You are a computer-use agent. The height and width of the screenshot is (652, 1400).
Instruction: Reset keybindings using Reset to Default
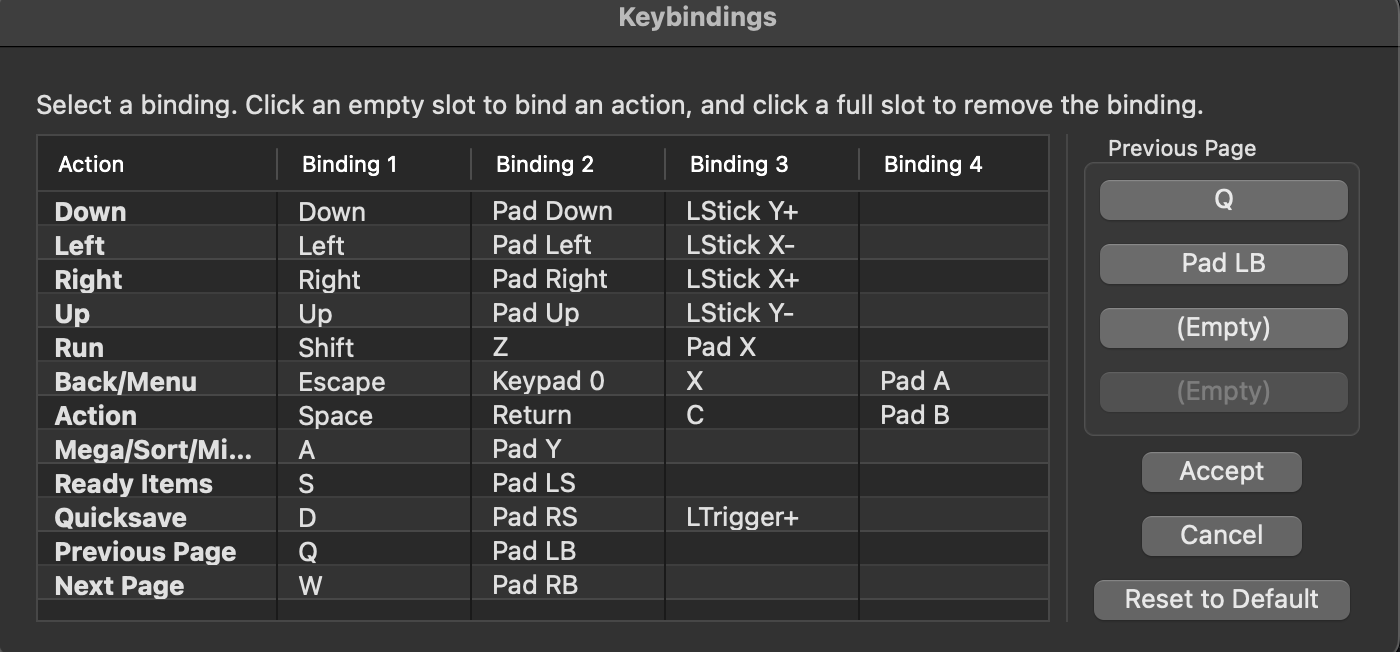pos(1221,600)
